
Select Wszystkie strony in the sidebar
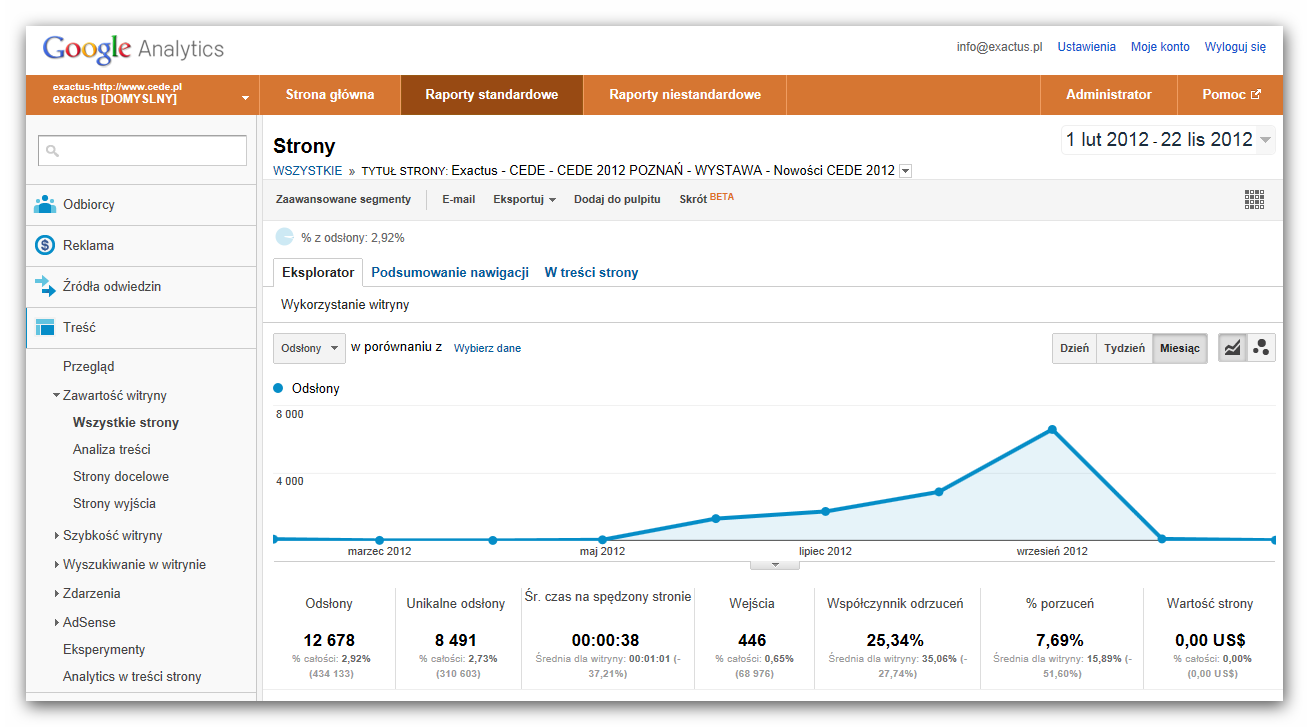click(x=126, y=422)
